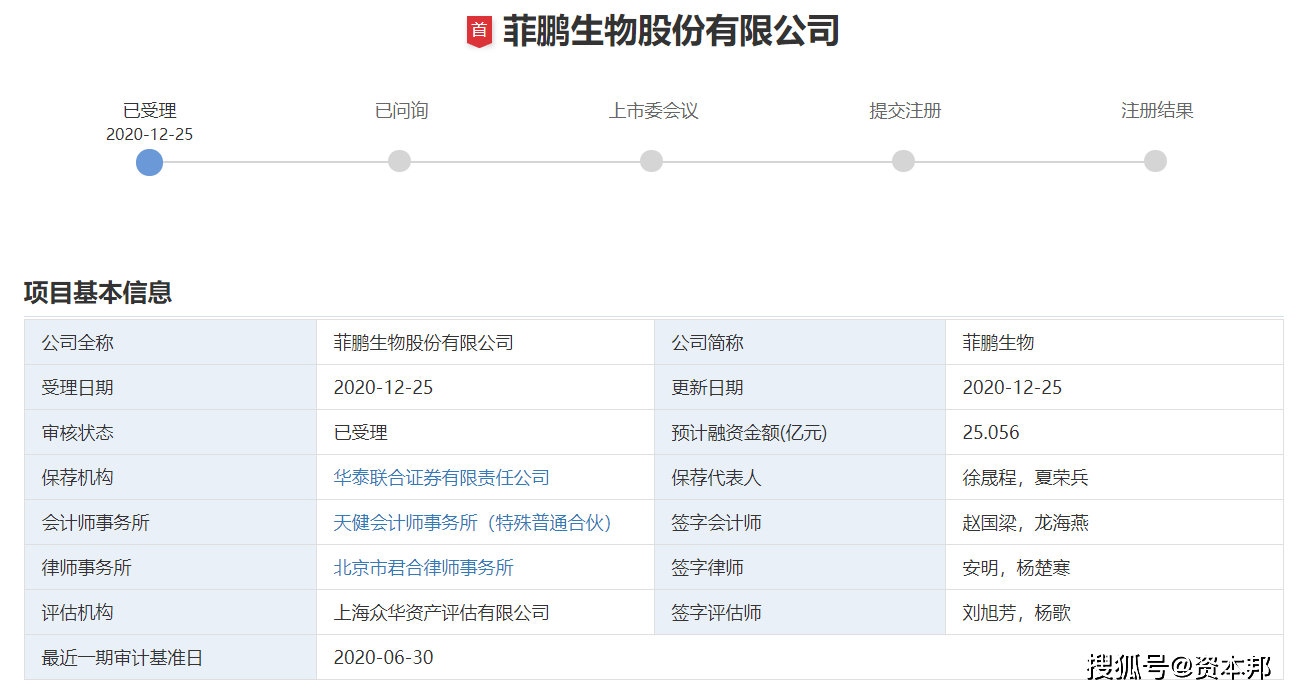Select the 已问询 timeline step circle
1302x695 pixels.
click(399, 161)
